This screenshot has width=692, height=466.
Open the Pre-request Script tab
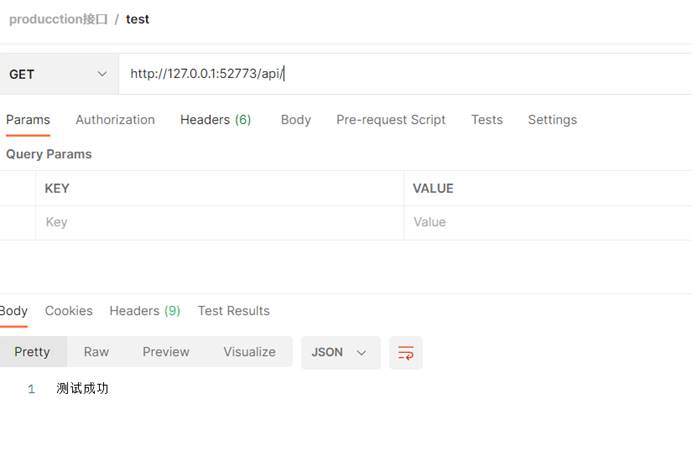[x=391, y=120]
